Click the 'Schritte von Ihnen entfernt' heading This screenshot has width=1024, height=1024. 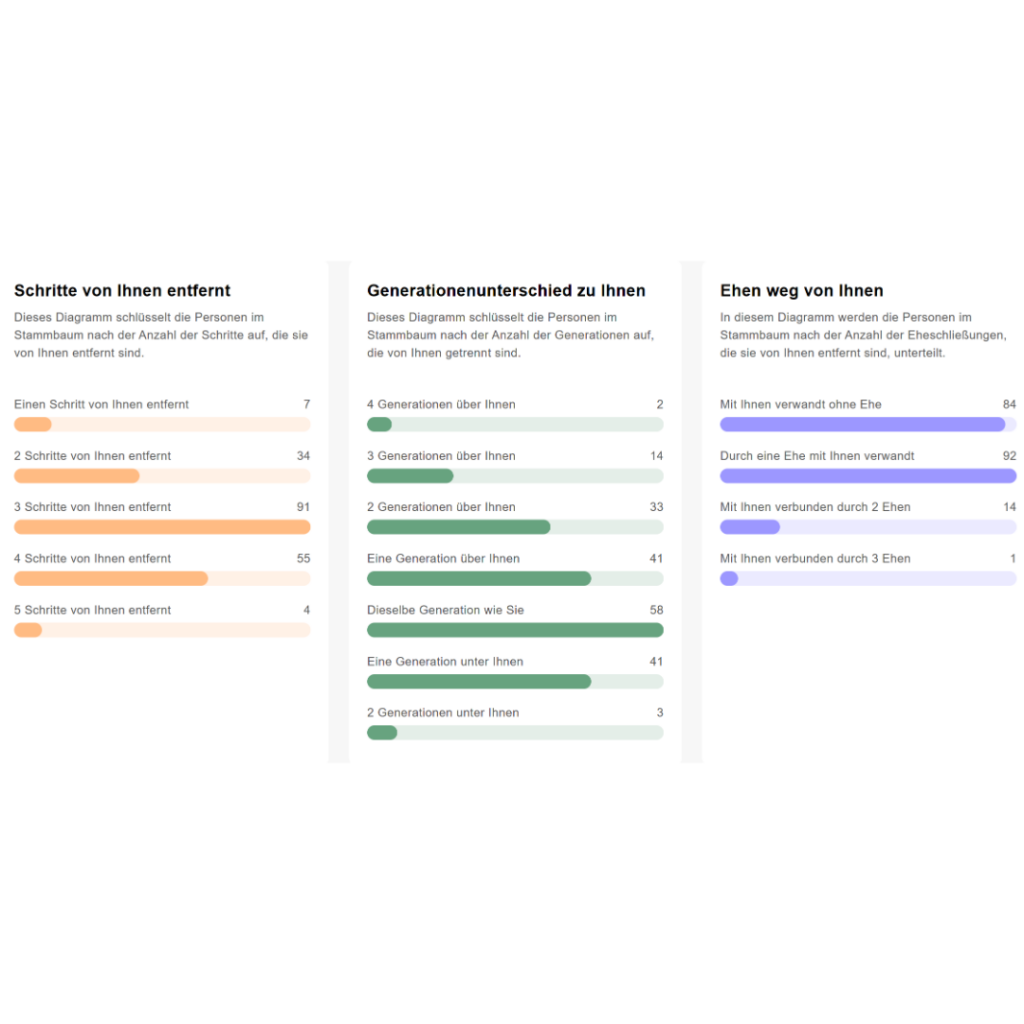[122, 291]
